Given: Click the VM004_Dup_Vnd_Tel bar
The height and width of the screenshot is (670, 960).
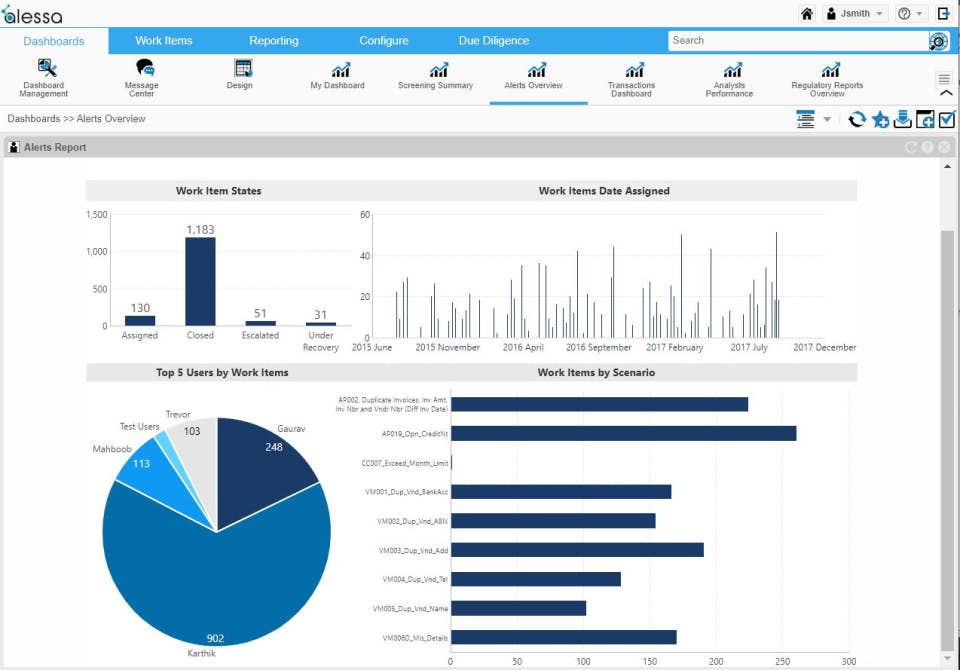Looking at the screenshot, I should [536, 579].
